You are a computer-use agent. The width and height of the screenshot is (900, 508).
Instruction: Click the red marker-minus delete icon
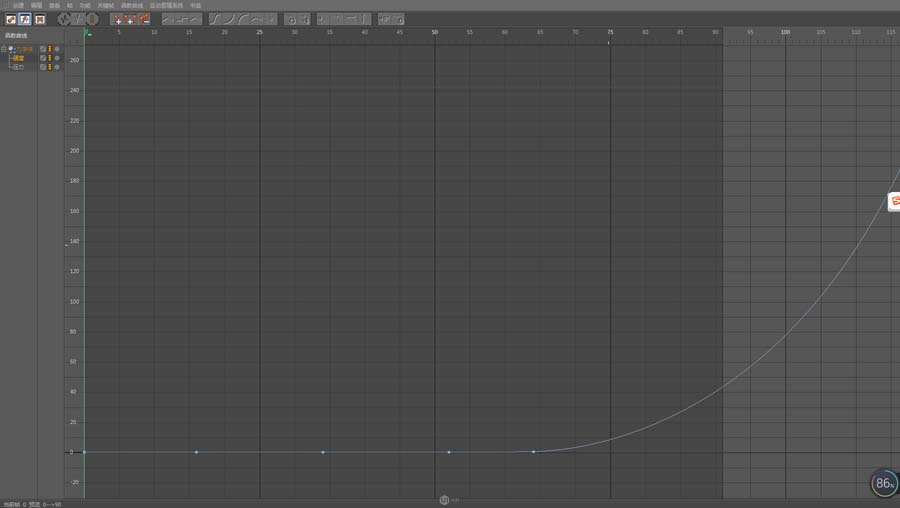(144, 19)
